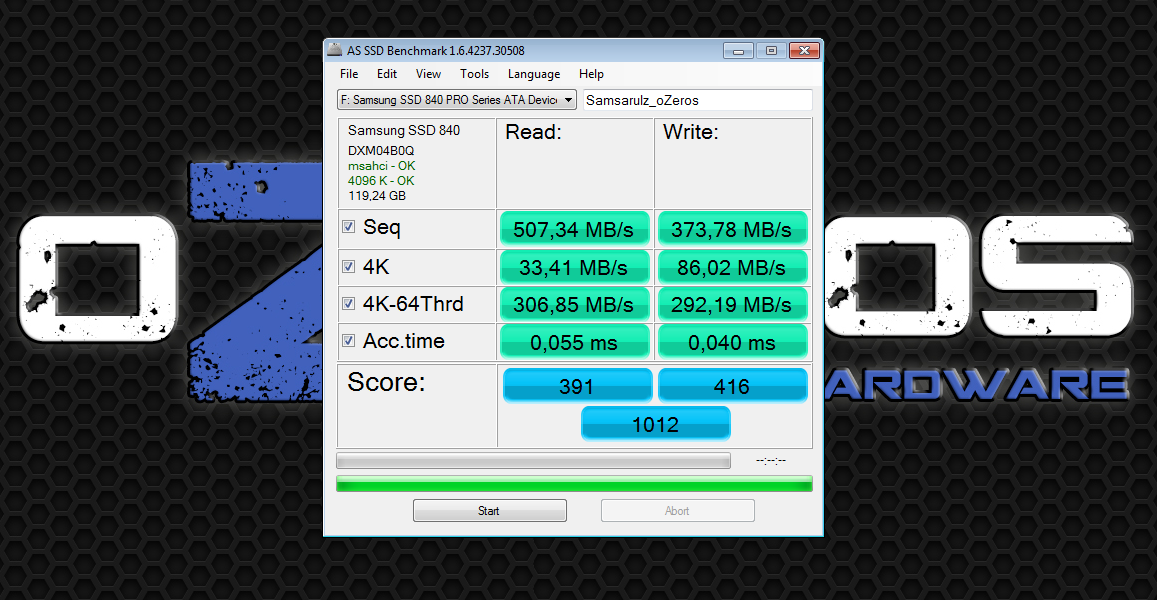This screenshot has height=600, width=1157.
Task: Open the Edit menu
Action: pos(387,74)
